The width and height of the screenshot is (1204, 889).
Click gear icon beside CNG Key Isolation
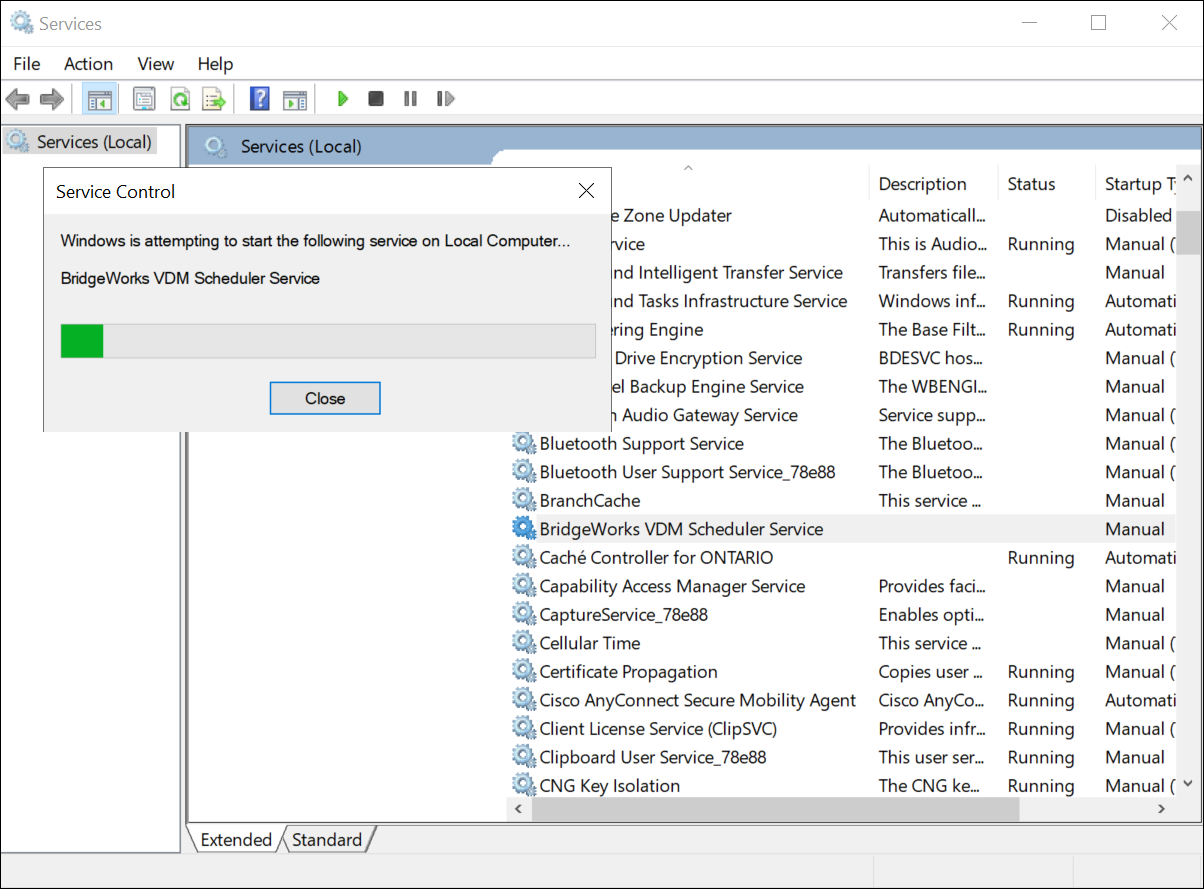point(524,786)
